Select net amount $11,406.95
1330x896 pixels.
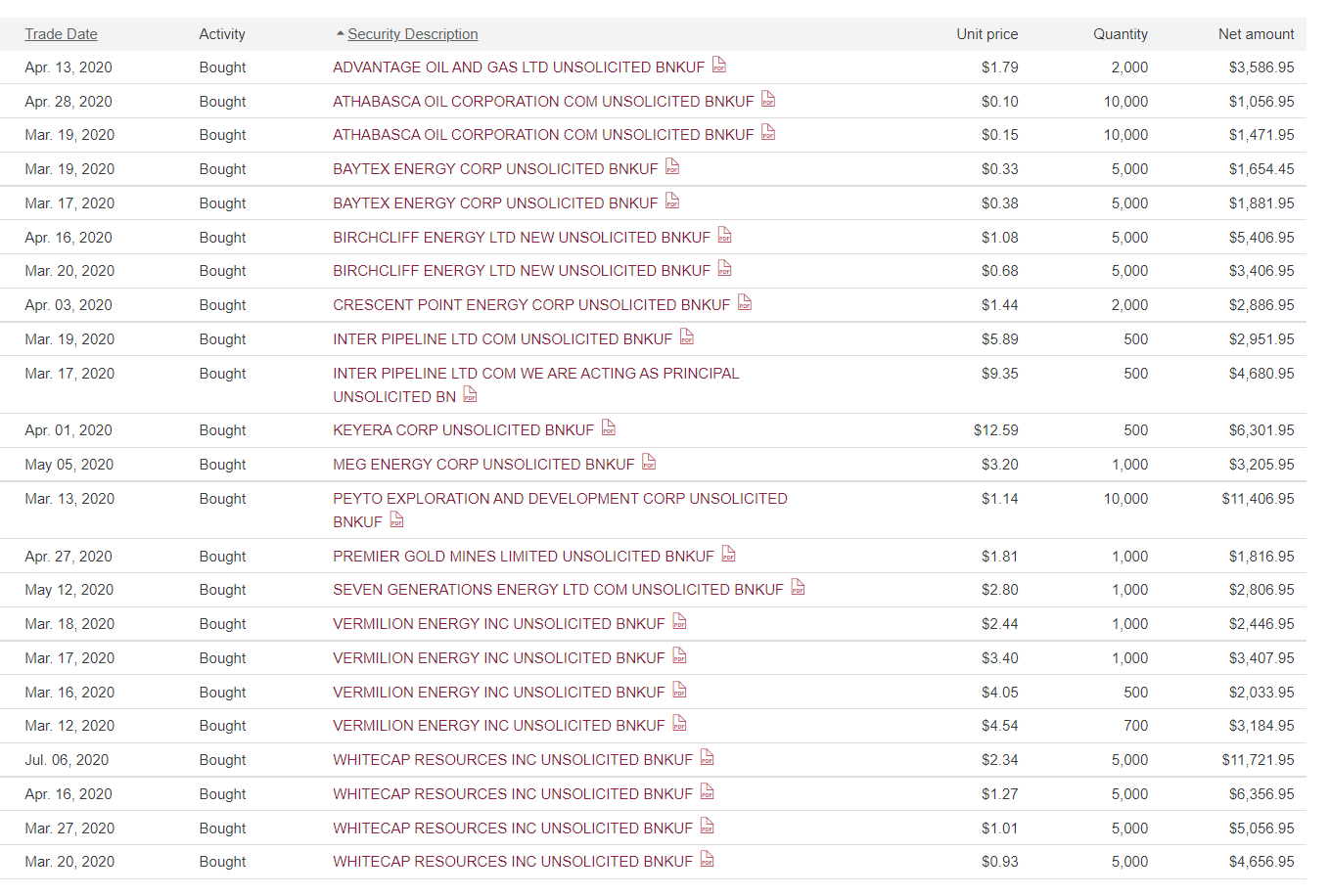(1258, 499)
